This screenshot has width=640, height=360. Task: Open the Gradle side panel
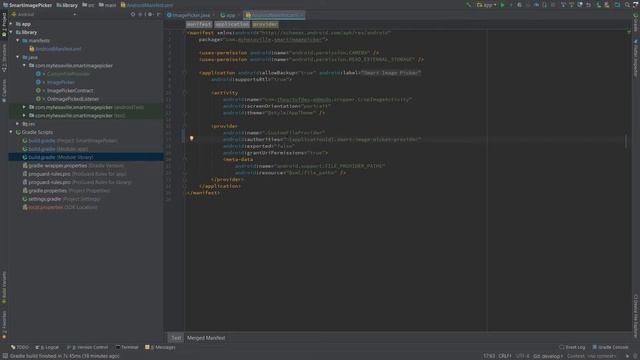click(636, 22)
